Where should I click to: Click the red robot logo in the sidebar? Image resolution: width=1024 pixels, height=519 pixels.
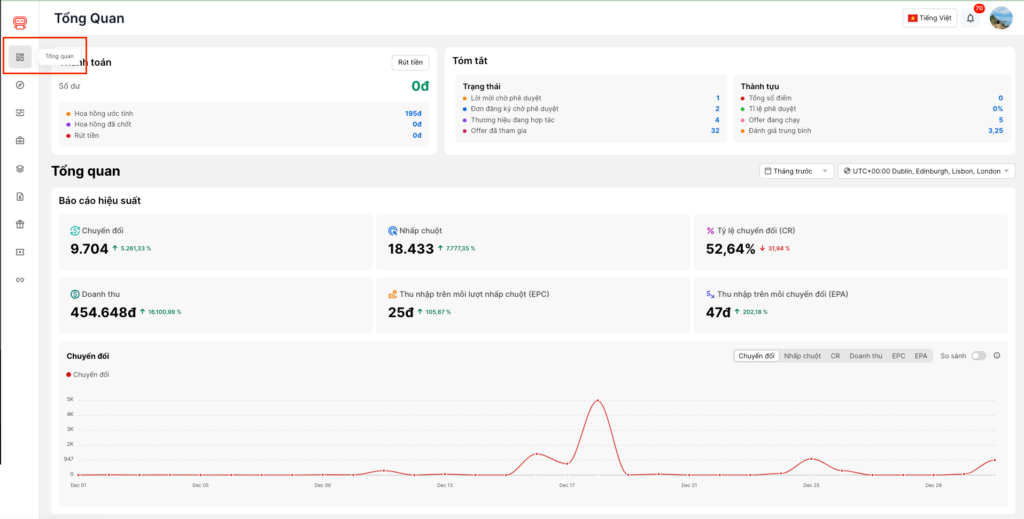20,24
